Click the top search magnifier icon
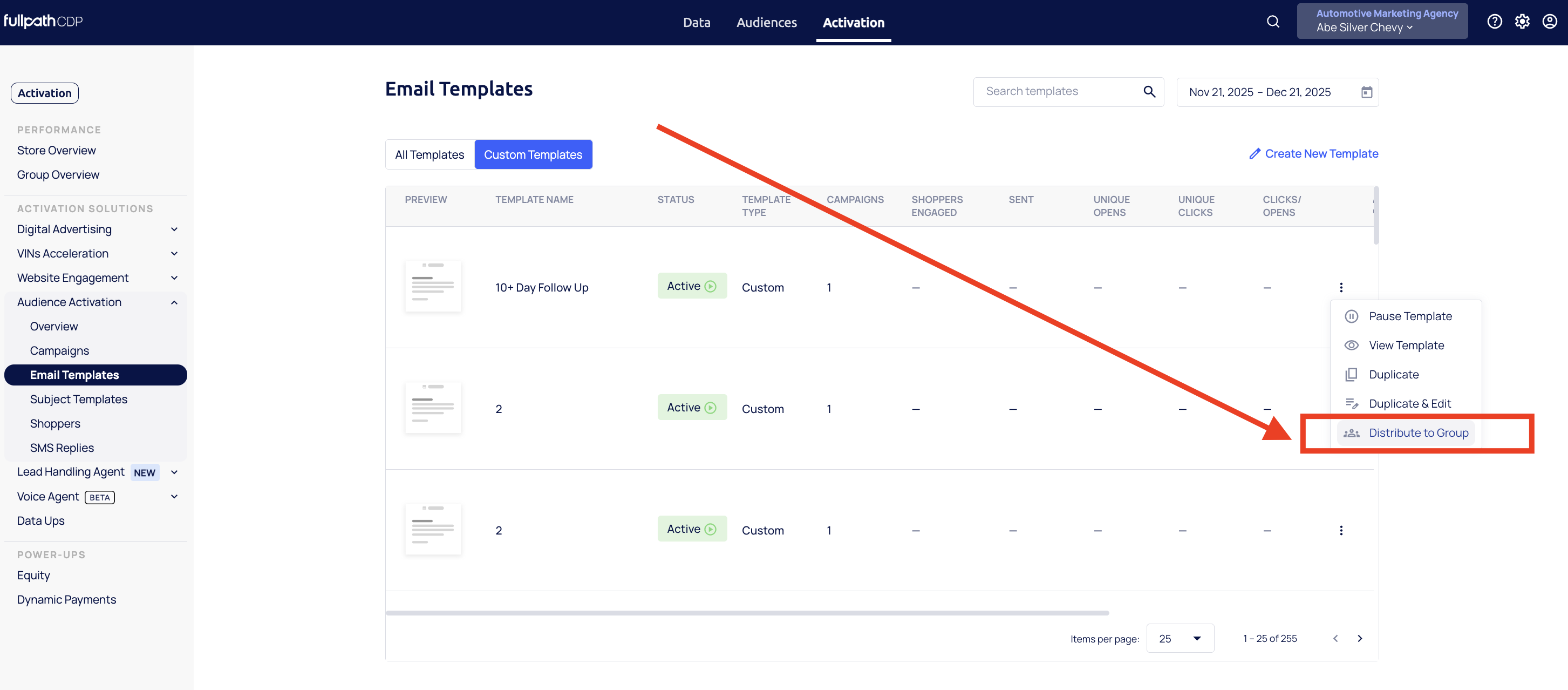Image resolution: width=1568 pixels, height=690 pixels. point(1273,22)
